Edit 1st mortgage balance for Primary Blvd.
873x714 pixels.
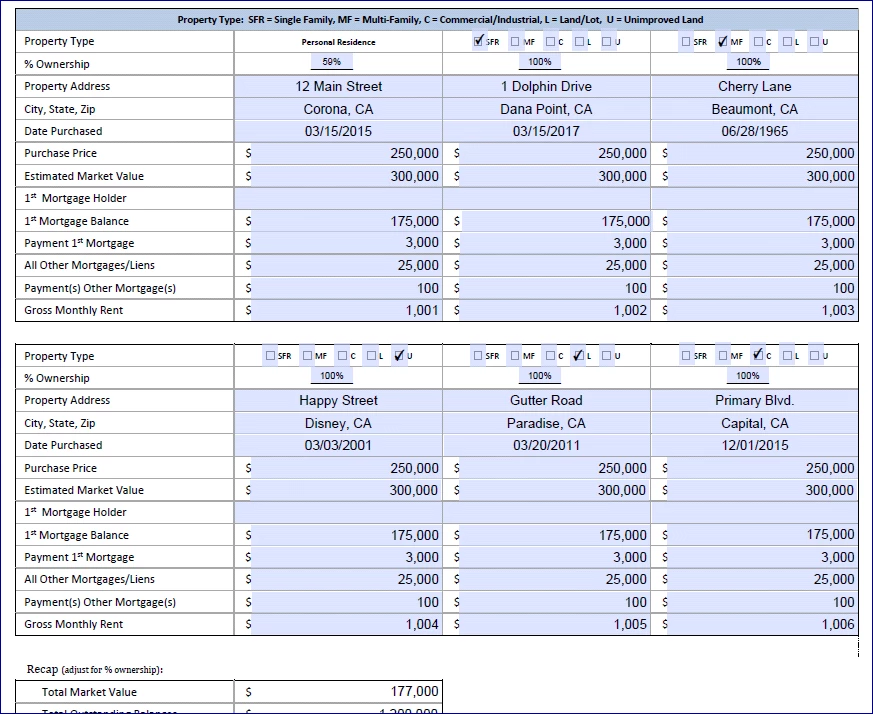pyautogui.click(x=762, y=535)
